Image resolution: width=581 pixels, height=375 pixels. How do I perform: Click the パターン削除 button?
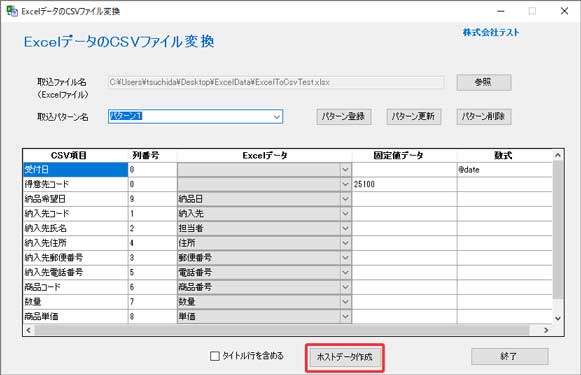tap(484, 116)
